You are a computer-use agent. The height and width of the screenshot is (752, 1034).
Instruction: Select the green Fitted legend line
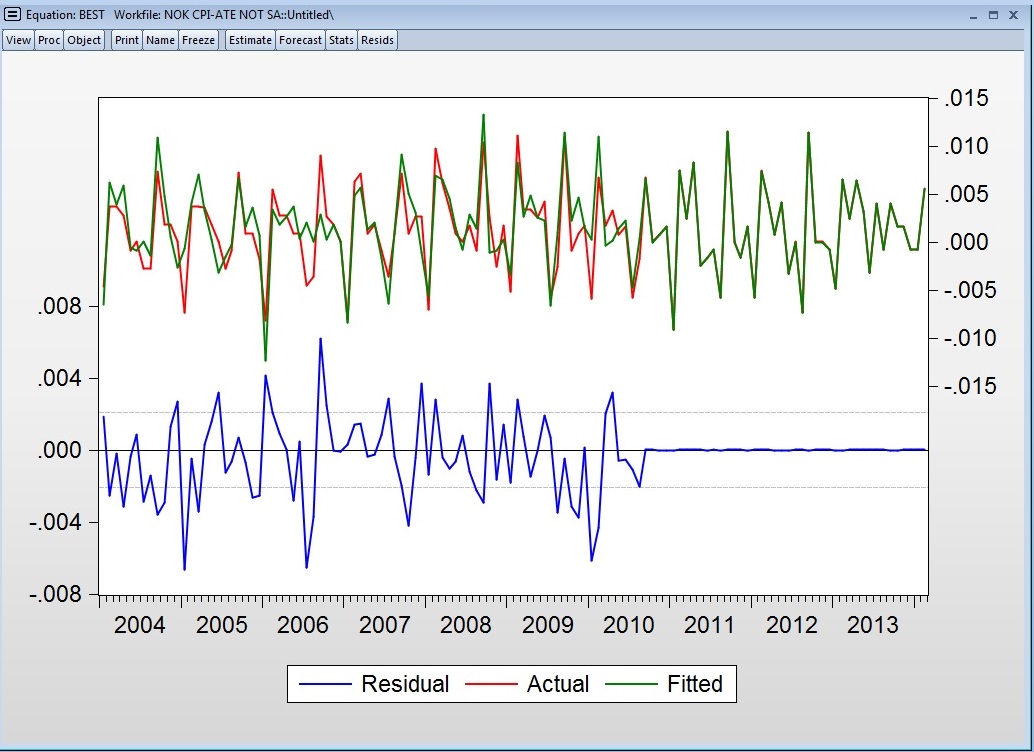631,684
